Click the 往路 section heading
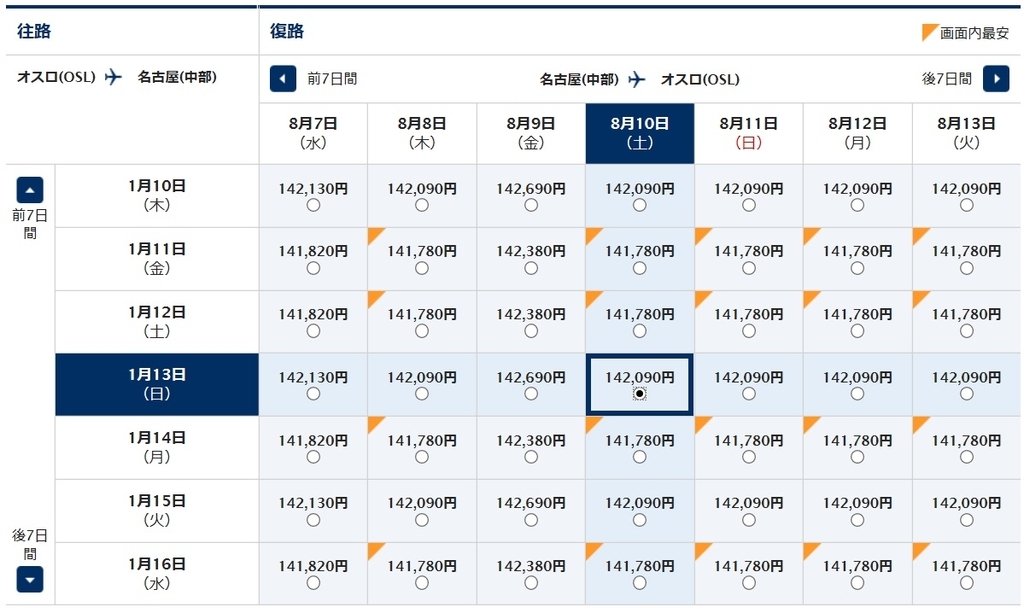 coord(34,31)
